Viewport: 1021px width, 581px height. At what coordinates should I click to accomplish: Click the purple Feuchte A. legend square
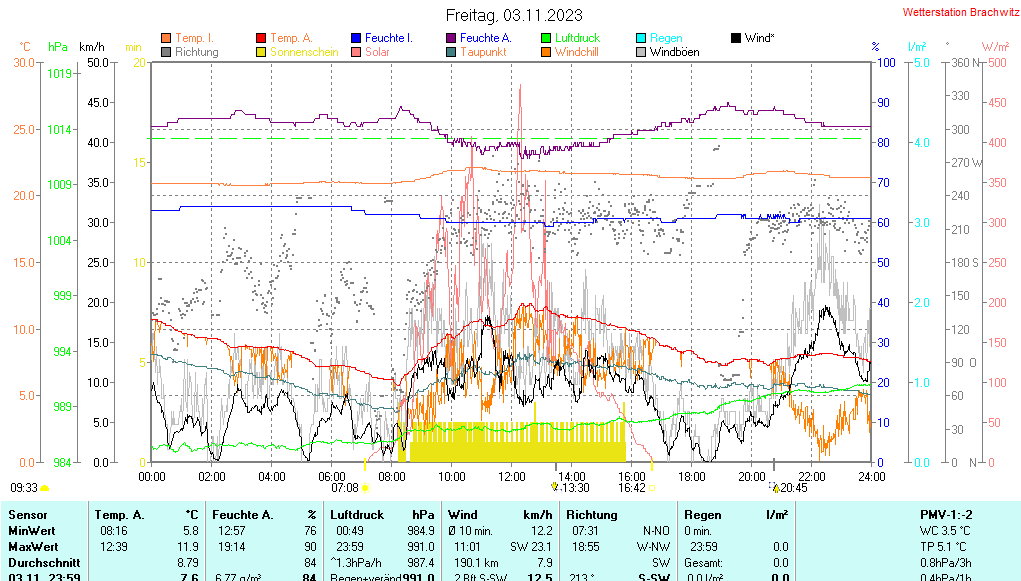click(451, 38)
